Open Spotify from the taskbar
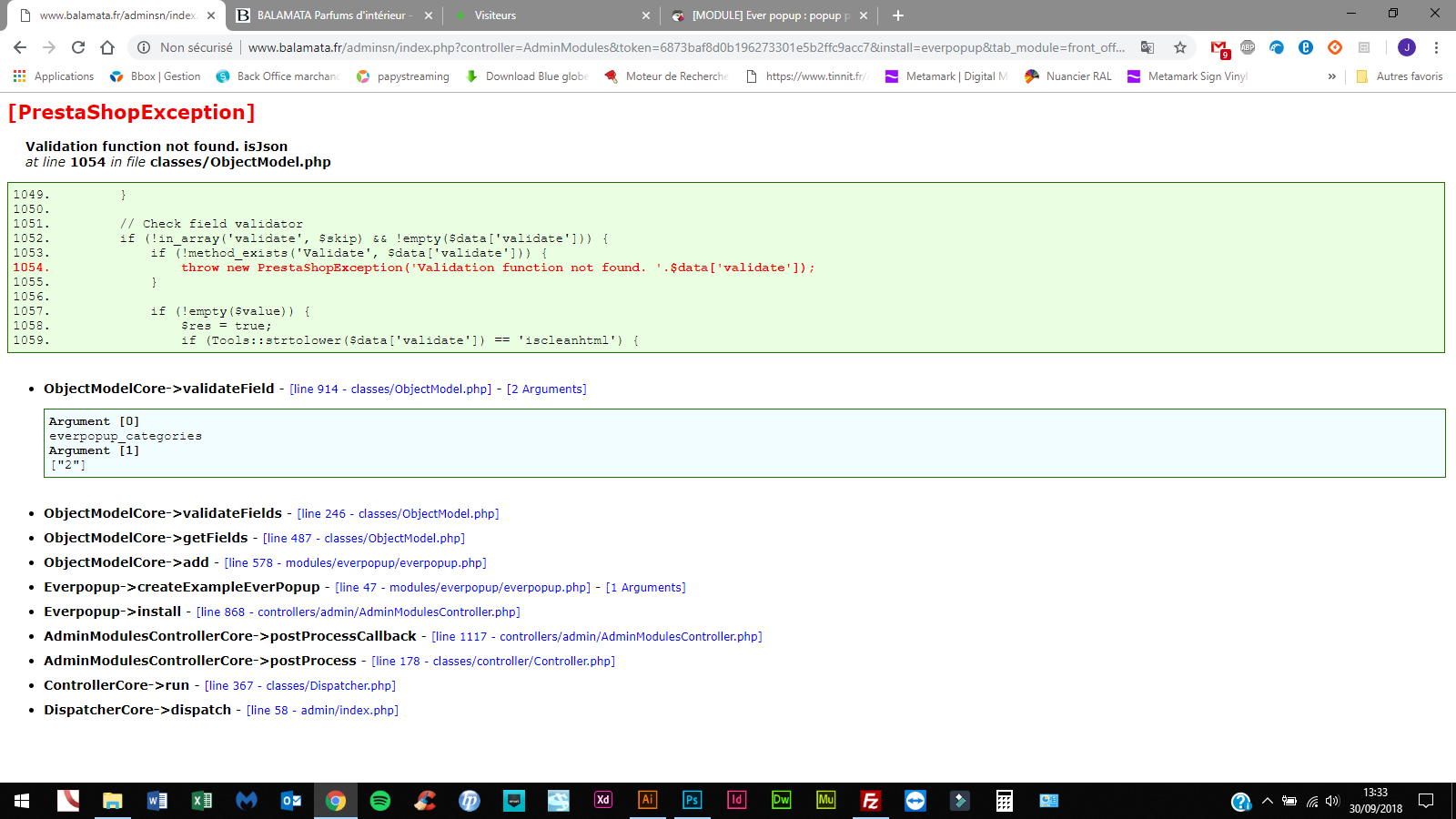 [380, 800]
